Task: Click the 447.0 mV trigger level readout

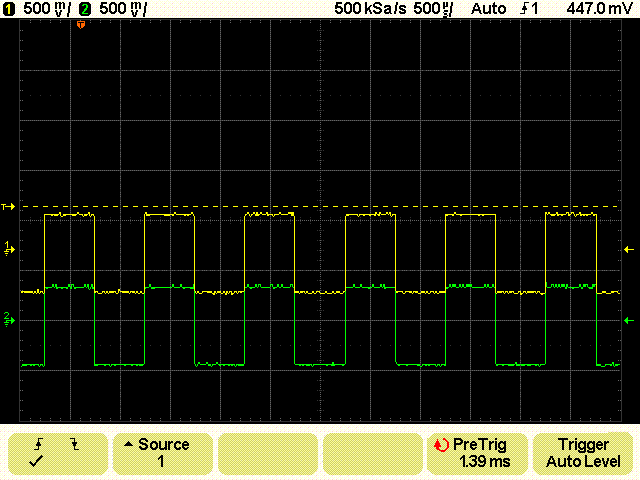Action: (x=599, y=9)
